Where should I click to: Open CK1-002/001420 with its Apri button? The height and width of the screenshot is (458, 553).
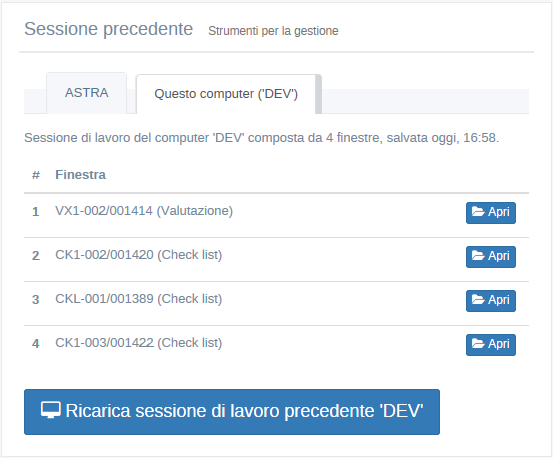click(x=491, y=257)
